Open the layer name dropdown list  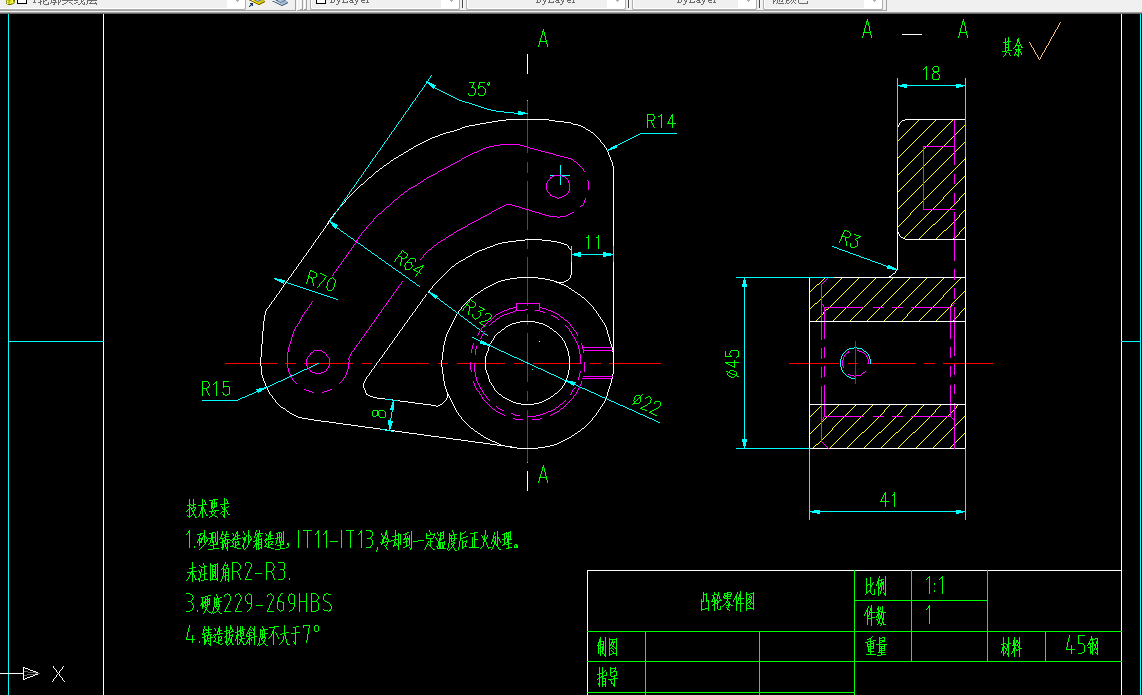[236, 3]
